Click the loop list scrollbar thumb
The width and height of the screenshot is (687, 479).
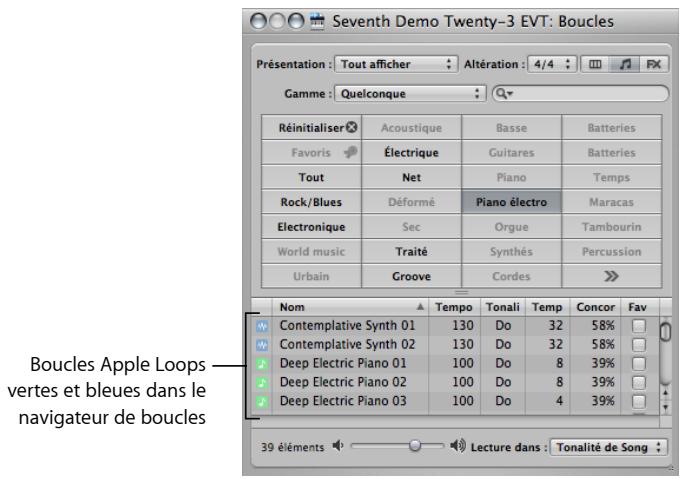(665, 332)
